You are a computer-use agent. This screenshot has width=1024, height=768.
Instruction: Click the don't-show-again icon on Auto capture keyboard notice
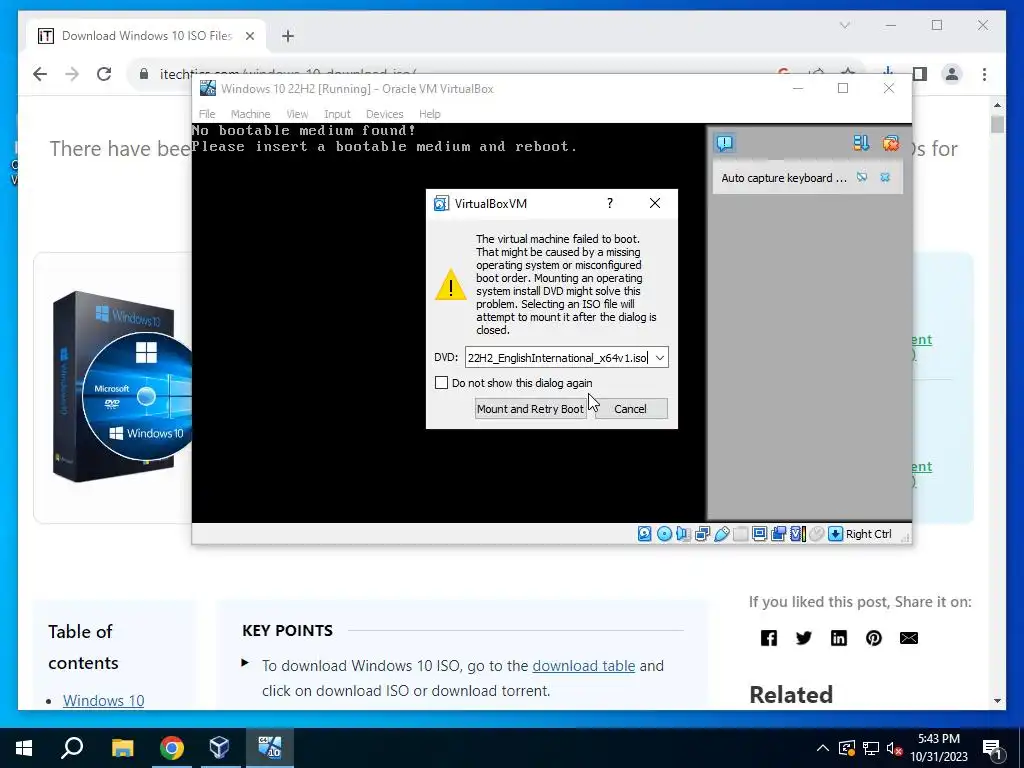(862, 177)
